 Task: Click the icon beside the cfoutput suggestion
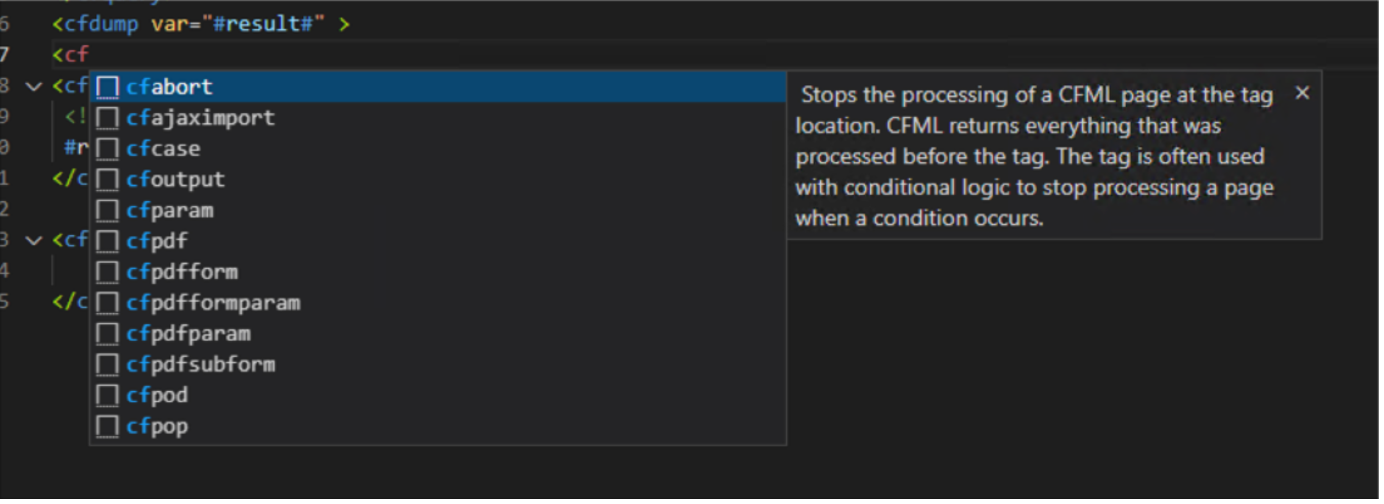click(107, 180)
